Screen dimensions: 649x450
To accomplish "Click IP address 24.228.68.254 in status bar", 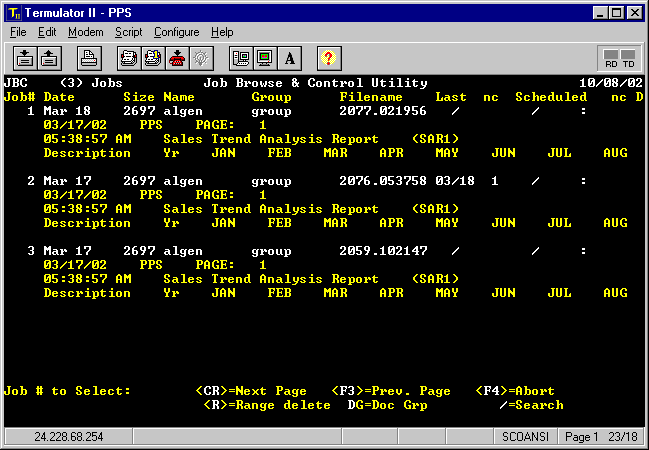I will 69,437.
